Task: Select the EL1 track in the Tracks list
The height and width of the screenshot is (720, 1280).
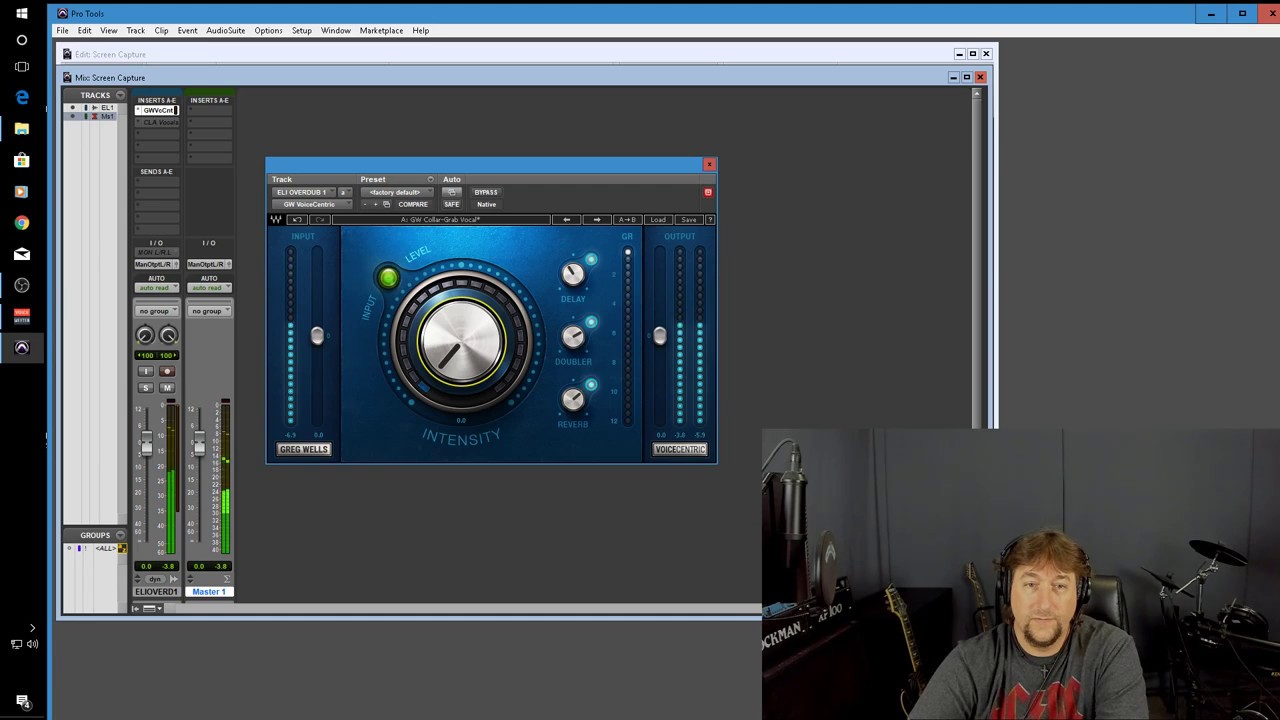Action: point(106,108)
